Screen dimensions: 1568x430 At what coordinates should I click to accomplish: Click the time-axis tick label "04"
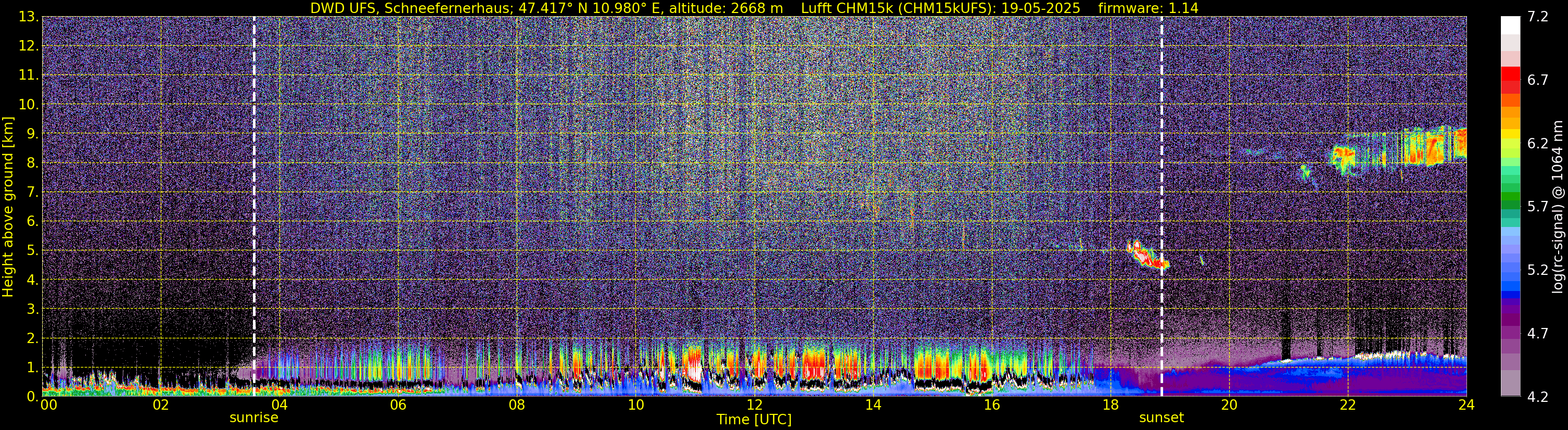point(279,405)
